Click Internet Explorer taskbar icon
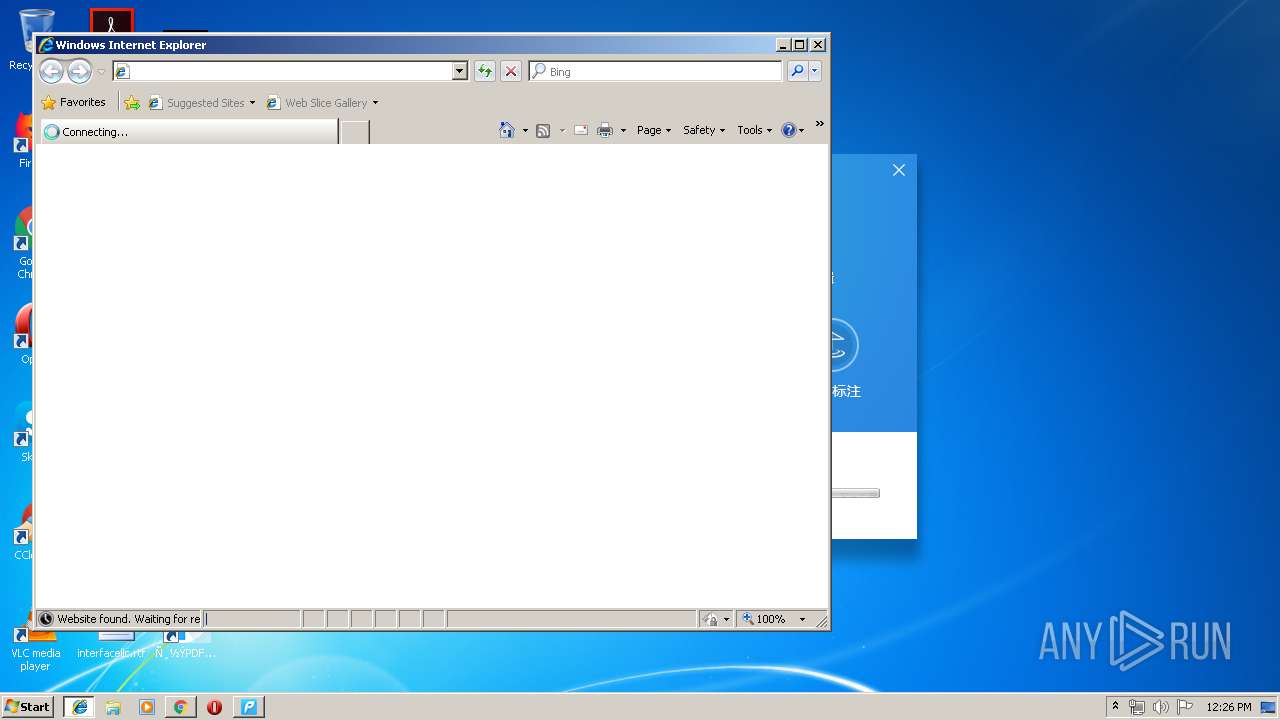This screenshot has width=1280, height=720. [x=80, y=707]
